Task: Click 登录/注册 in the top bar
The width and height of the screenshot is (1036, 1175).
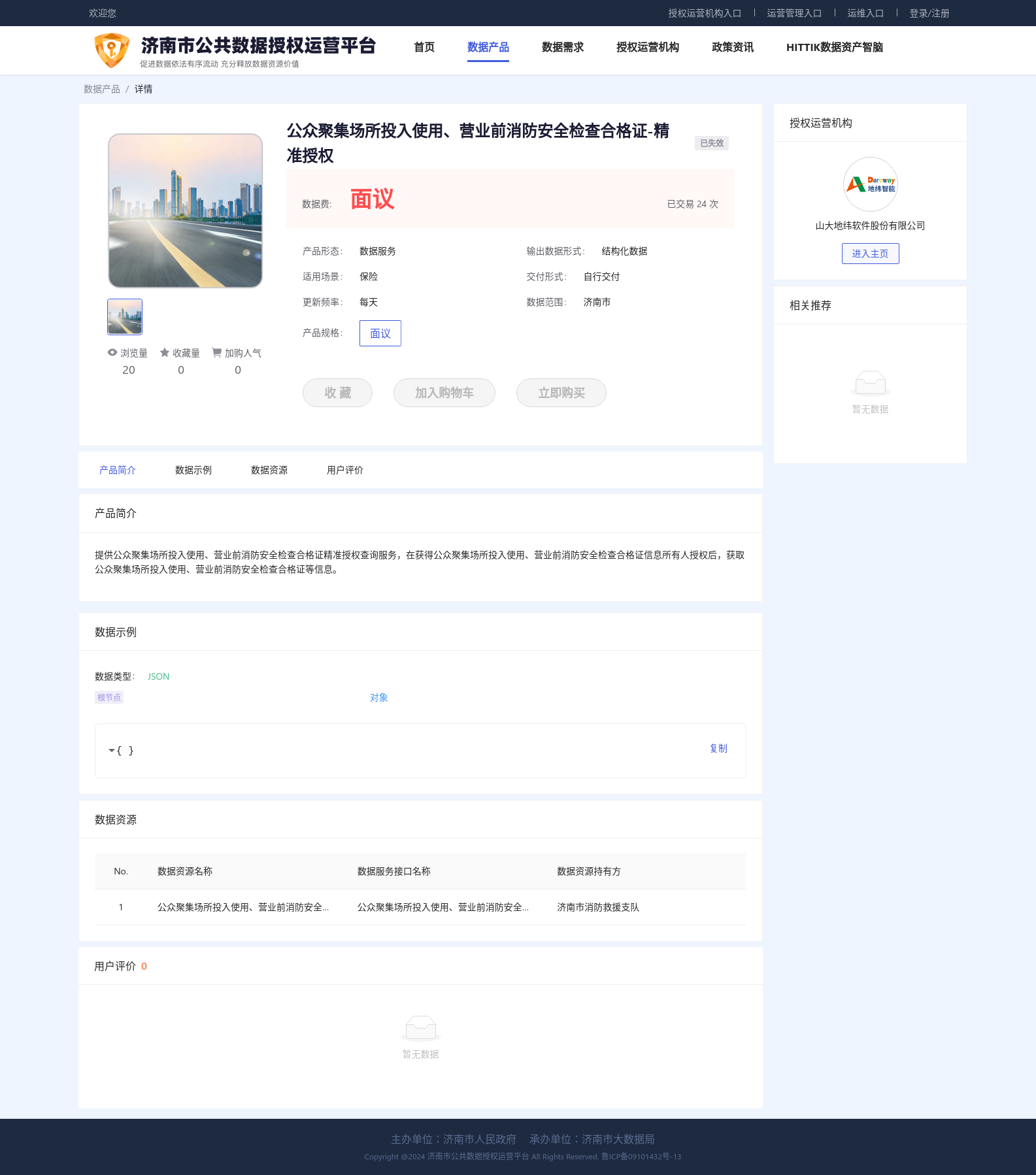Action: pos(929,13)
